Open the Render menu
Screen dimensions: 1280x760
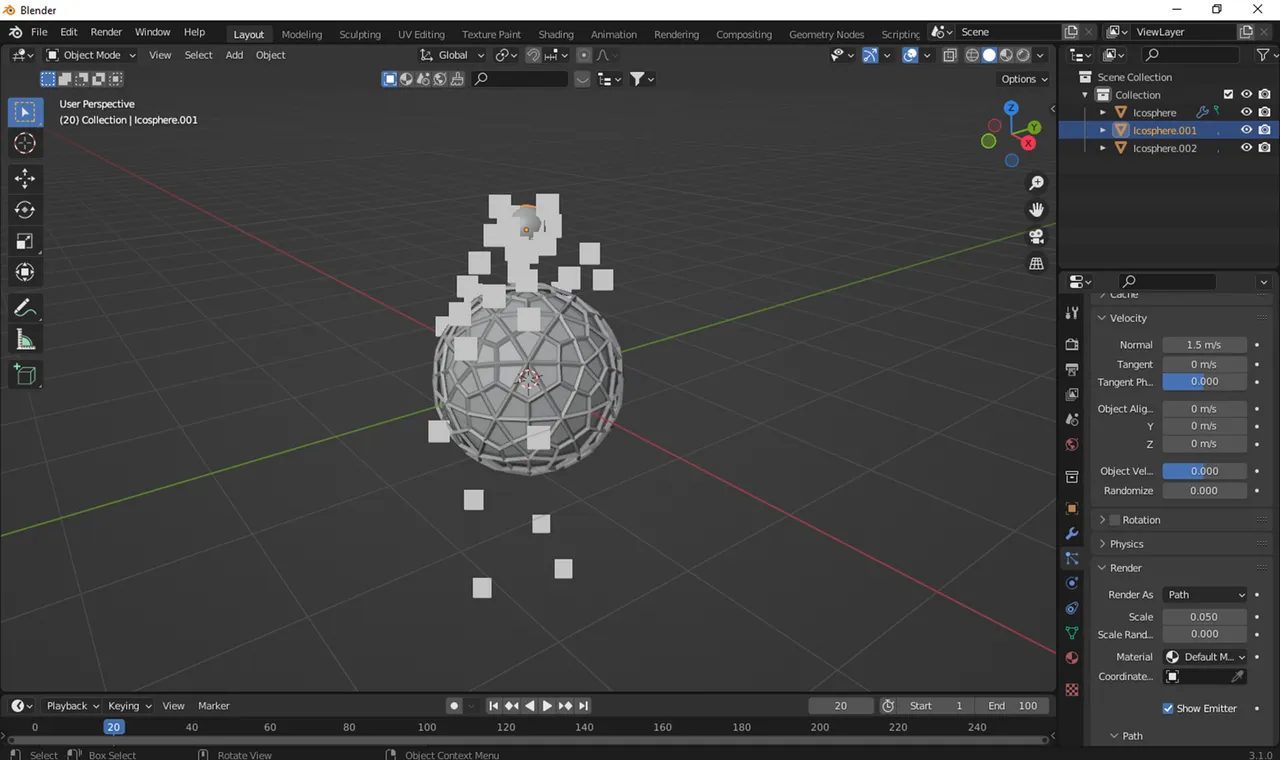[x=106, y=32]
